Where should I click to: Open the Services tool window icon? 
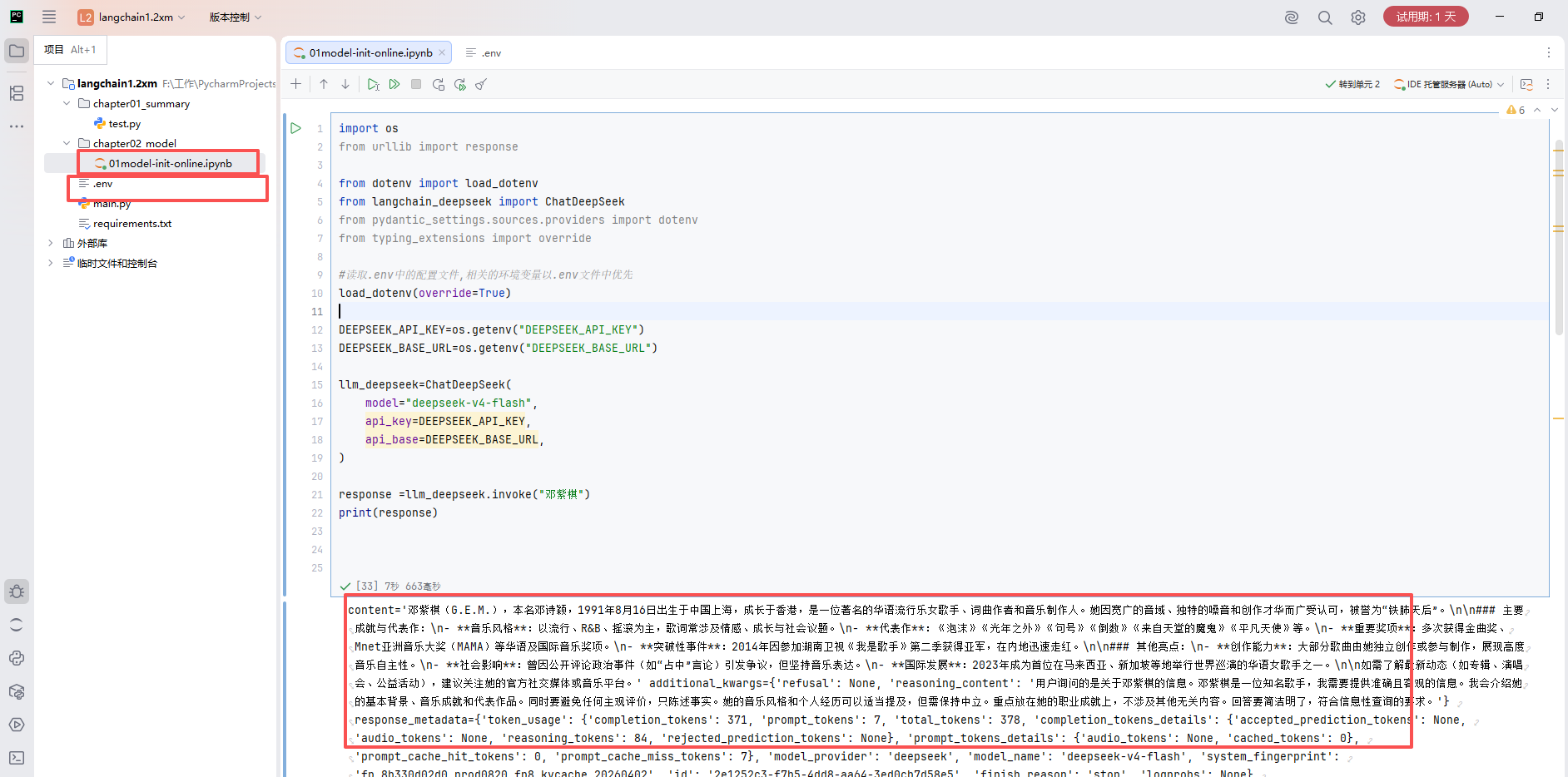click(x=17, y=725)
